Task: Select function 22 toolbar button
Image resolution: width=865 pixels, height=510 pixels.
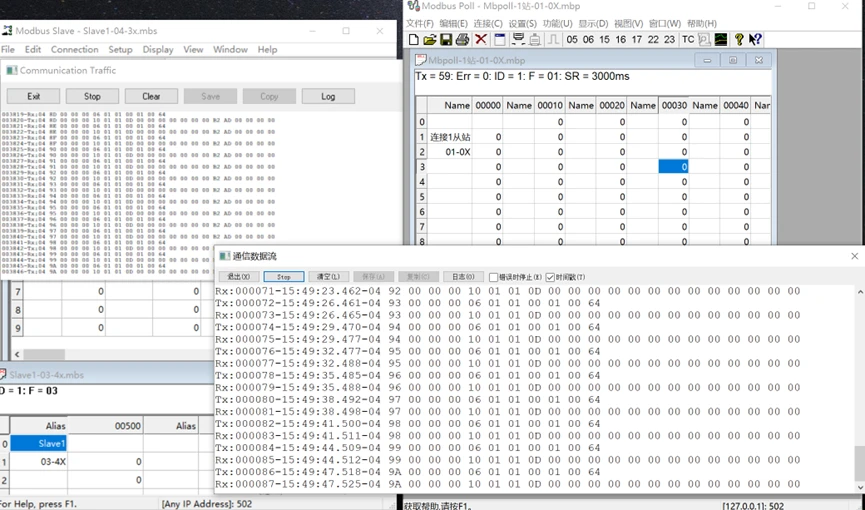Action: [653, 39]
